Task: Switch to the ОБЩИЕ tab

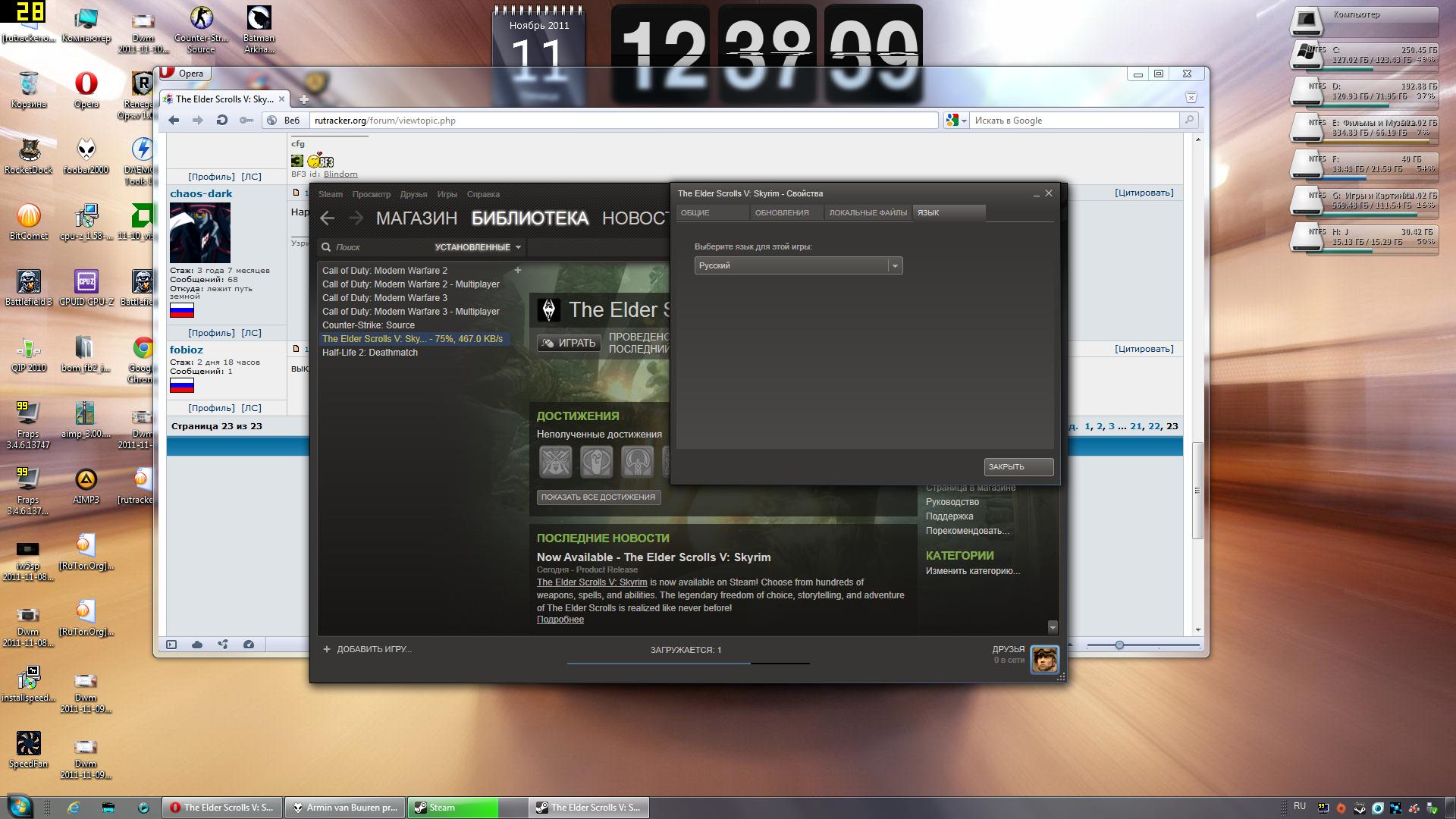Action: [x=712, y=213]
